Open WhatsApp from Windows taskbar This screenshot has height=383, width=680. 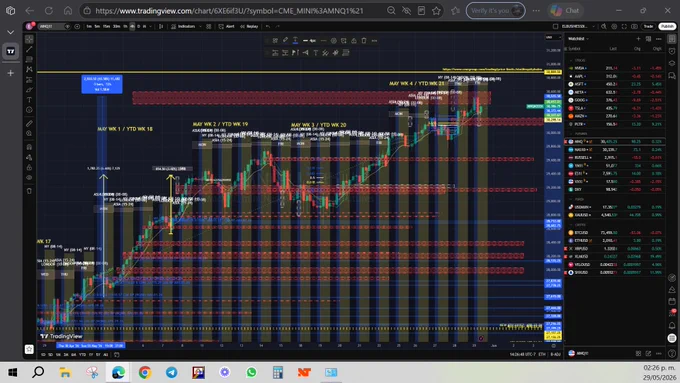click(251, 372)
